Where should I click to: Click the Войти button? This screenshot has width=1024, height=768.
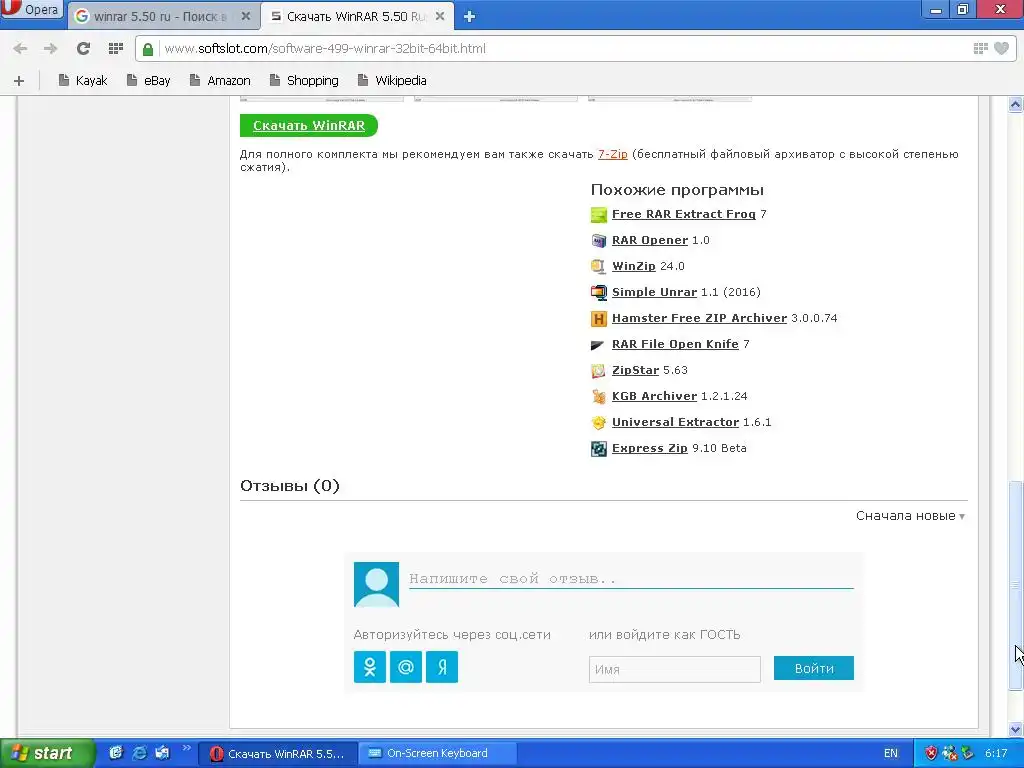[814, 668]
